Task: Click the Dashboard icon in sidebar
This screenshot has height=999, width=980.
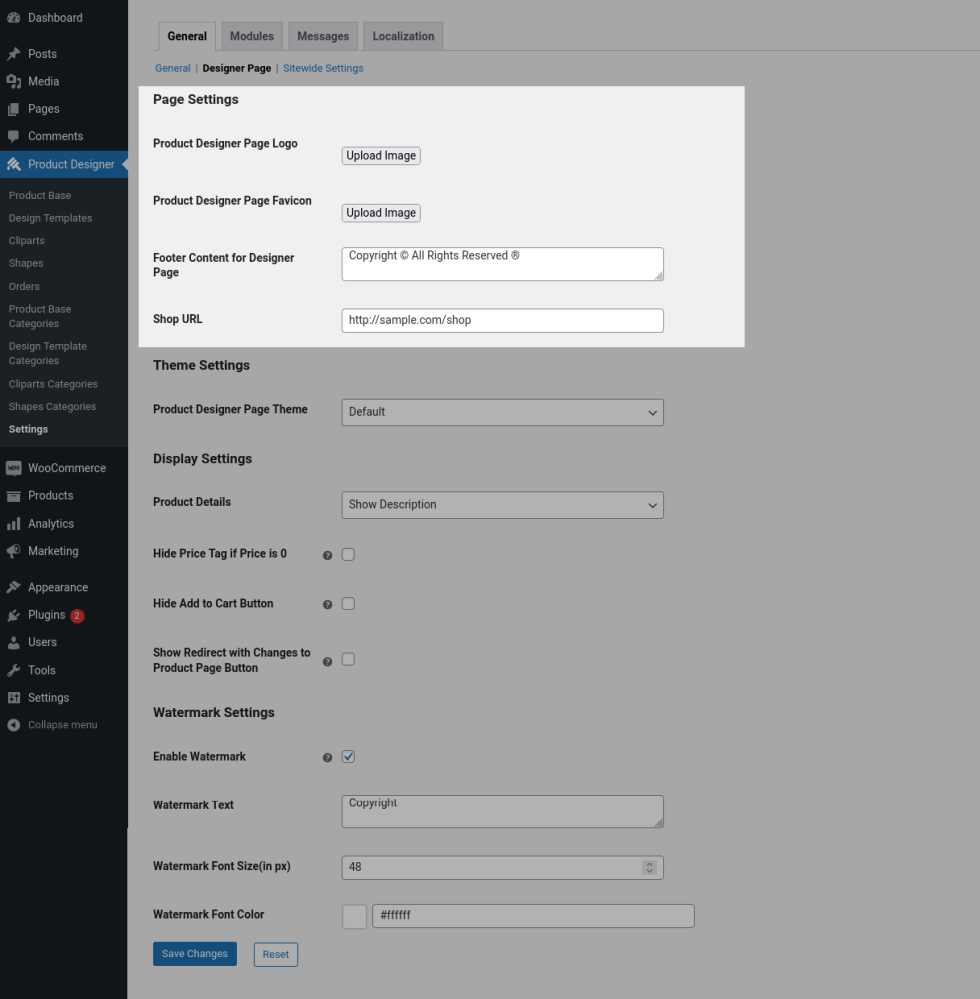Action: pos(14,18)
